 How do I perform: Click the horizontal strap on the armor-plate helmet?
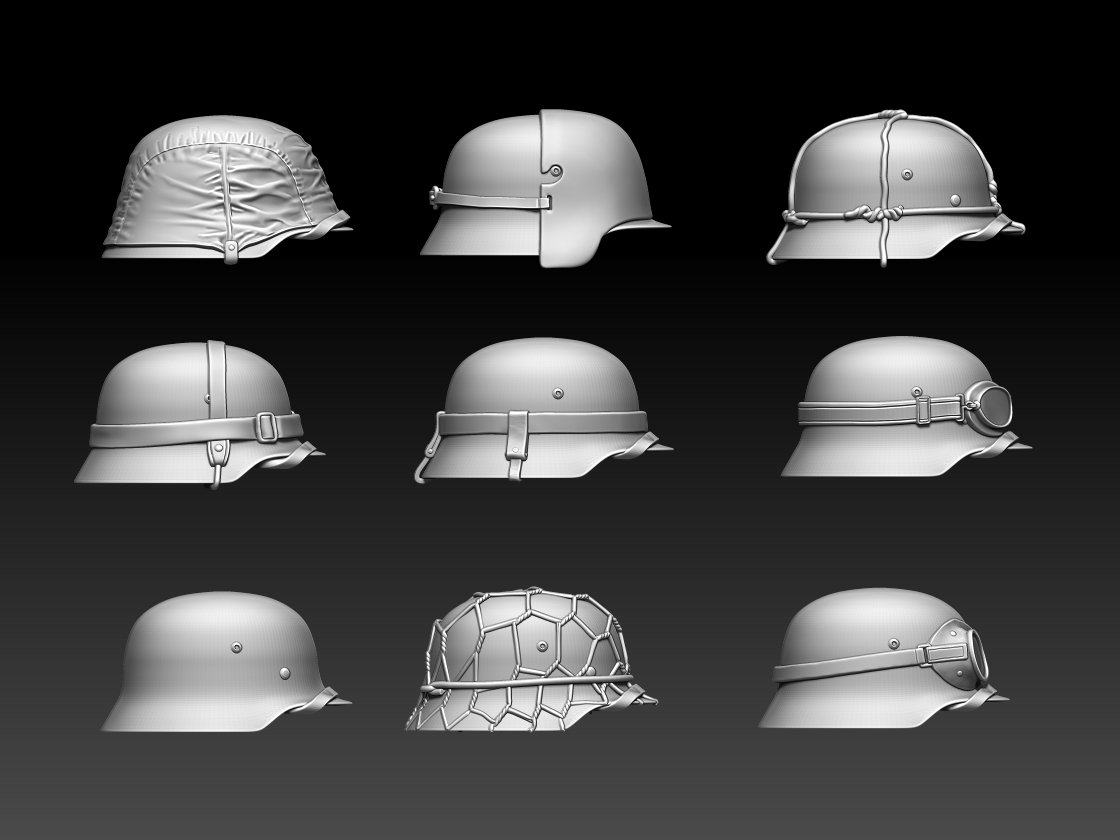tap(490, 200)
